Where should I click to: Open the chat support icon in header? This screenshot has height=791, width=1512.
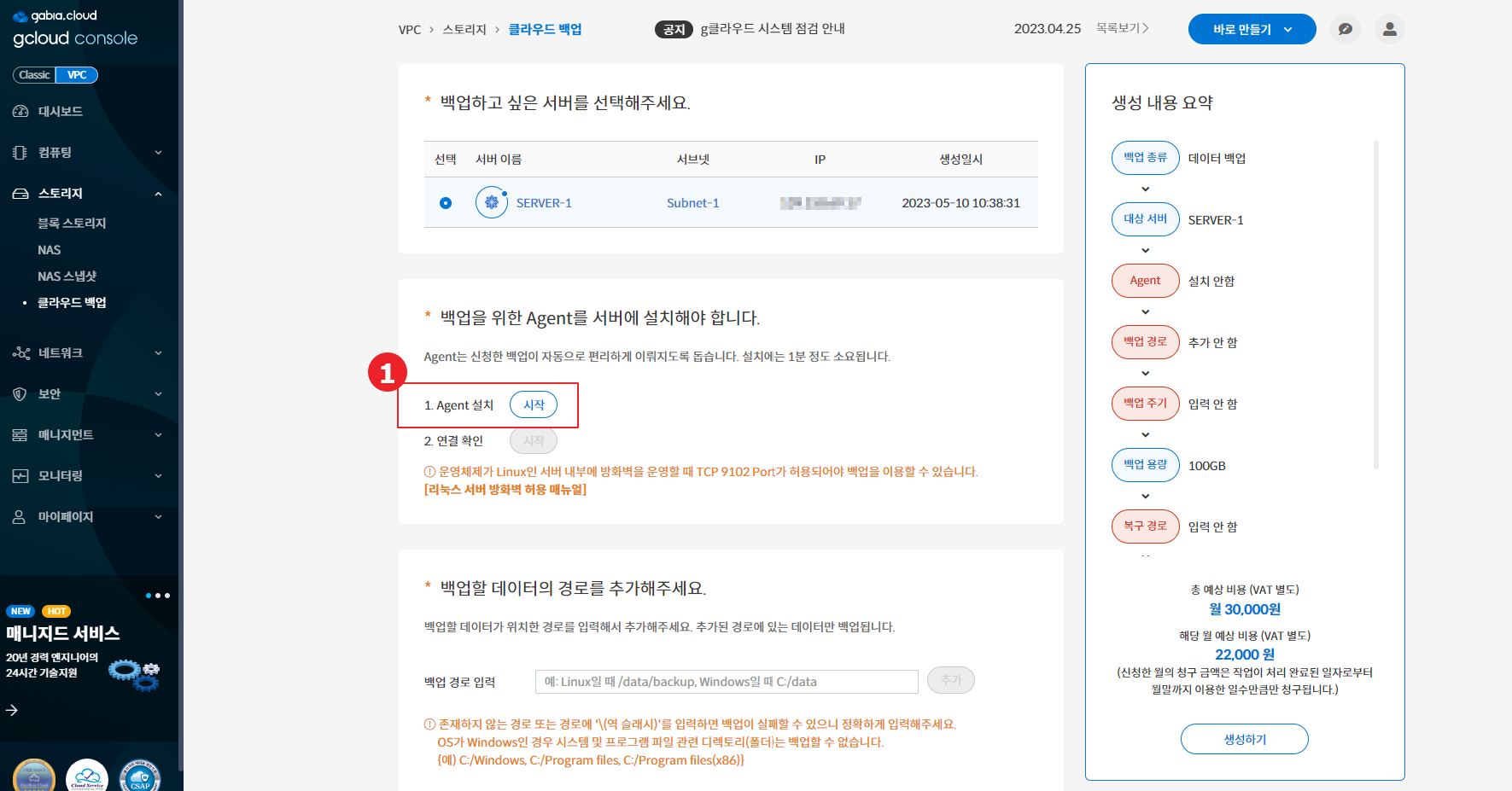tap(1346, 29)
